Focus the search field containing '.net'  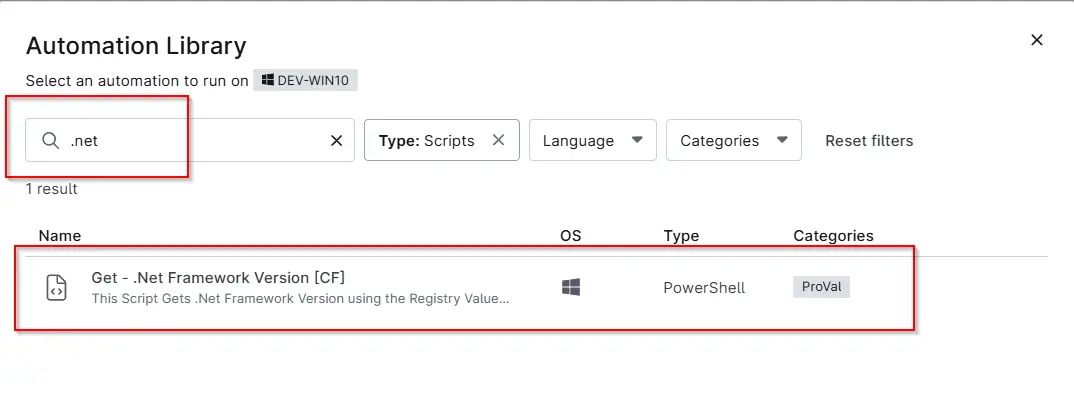pyautogui.click(x=190, y=140)
